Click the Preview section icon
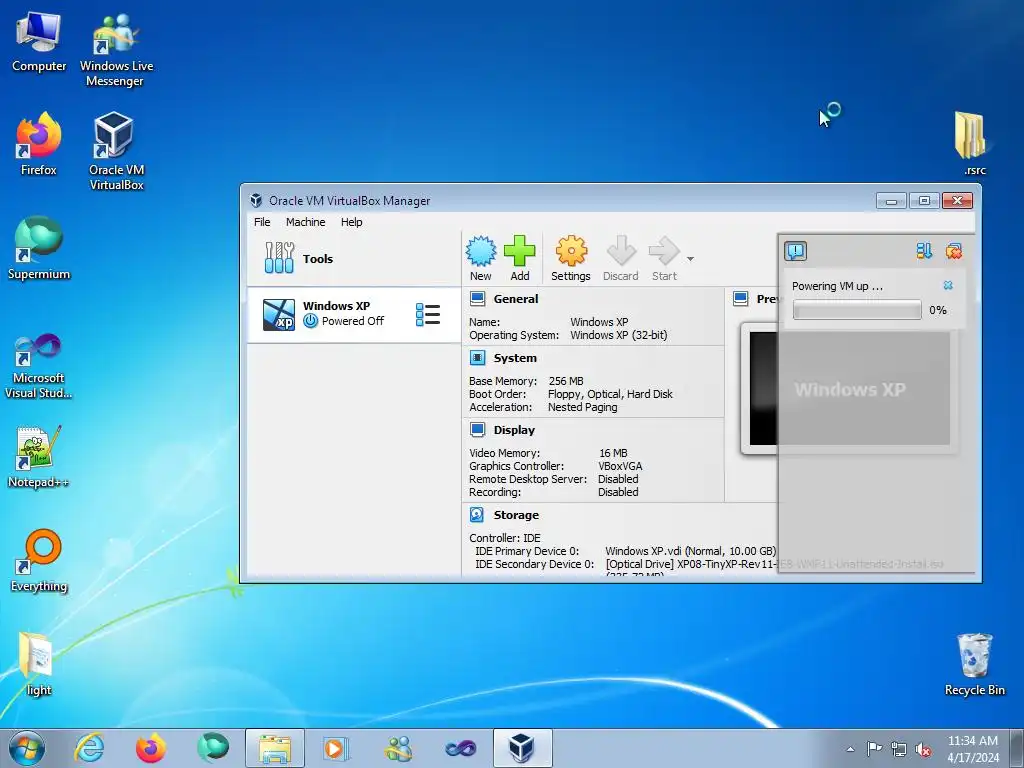1024x768 pixels. coord(741,299)
